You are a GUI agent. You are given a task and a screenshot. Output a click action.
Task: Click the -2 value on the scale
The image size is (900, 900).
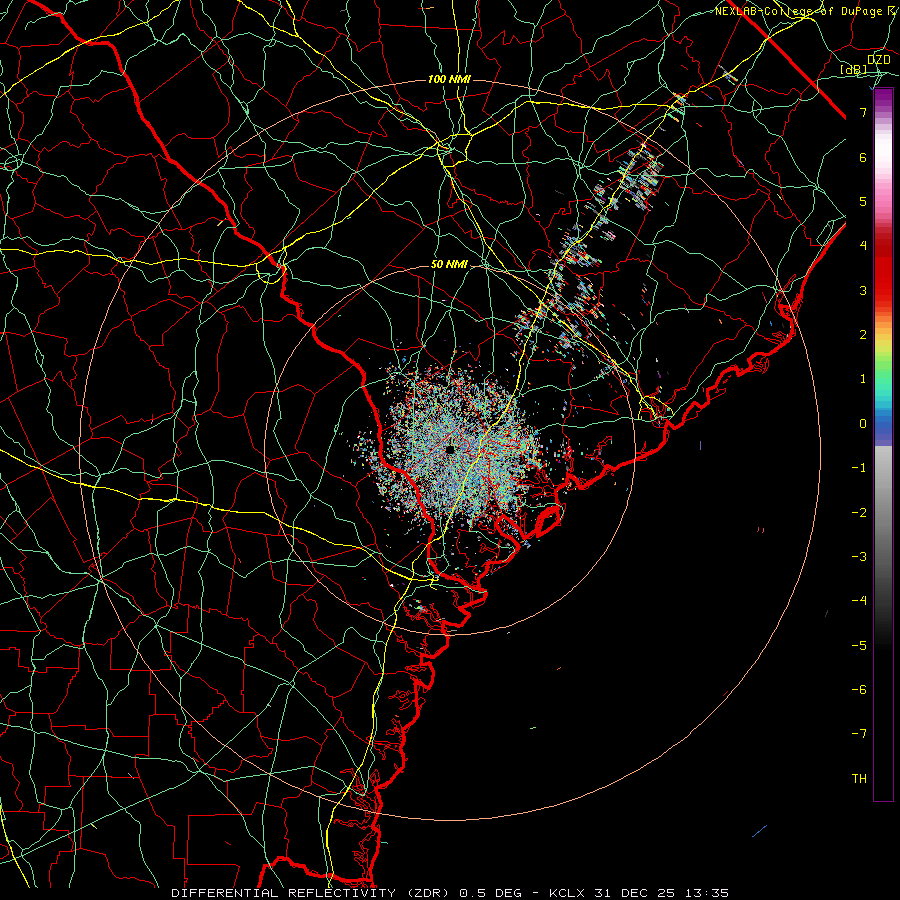click(x=859, y=513)
